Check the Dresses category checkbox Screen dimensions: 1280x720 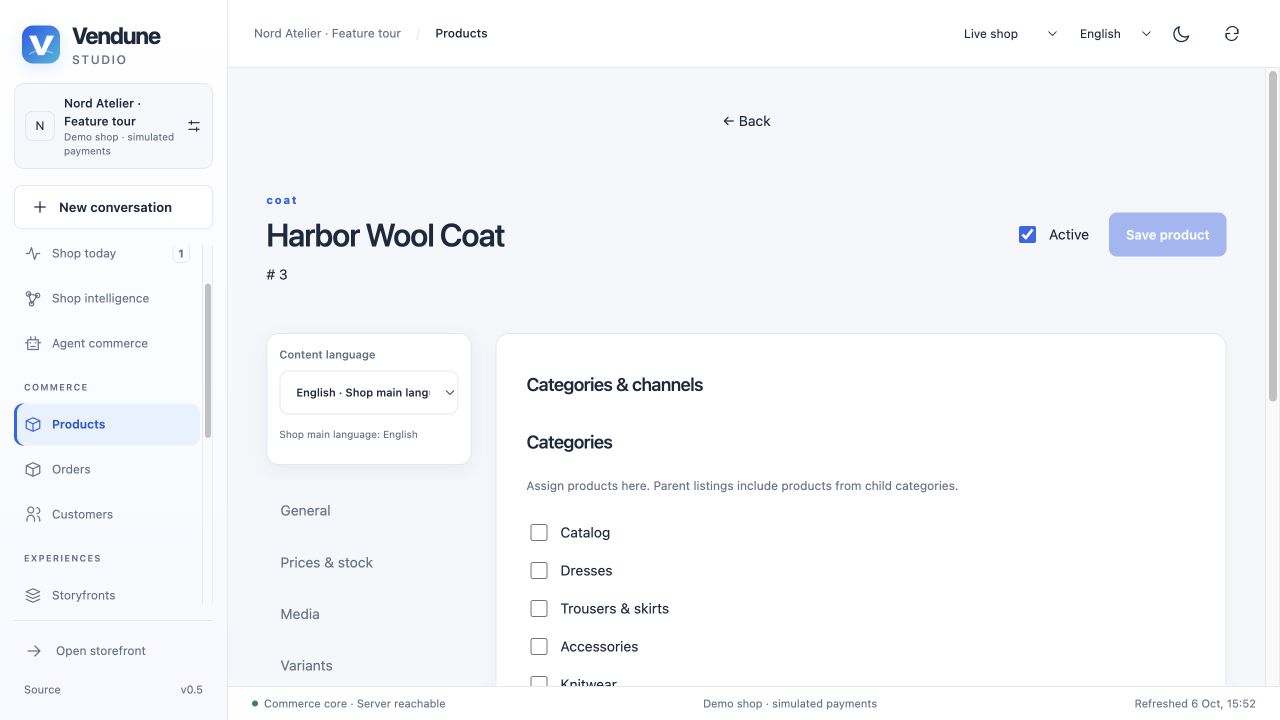click(539, 571)
